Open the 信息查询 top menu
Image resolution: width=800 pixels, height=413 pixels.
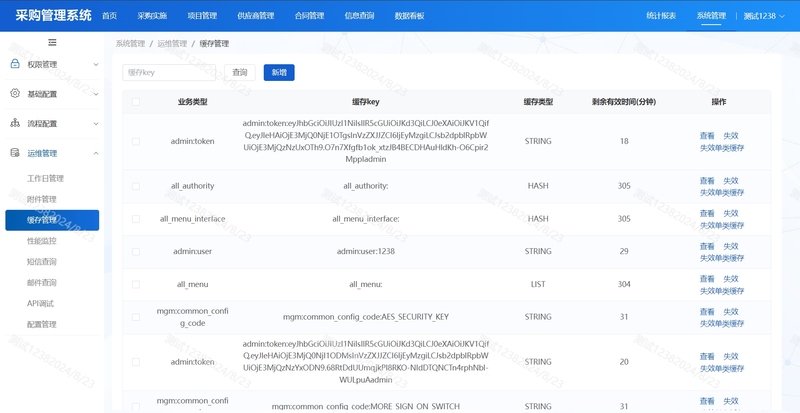[359, 16]
